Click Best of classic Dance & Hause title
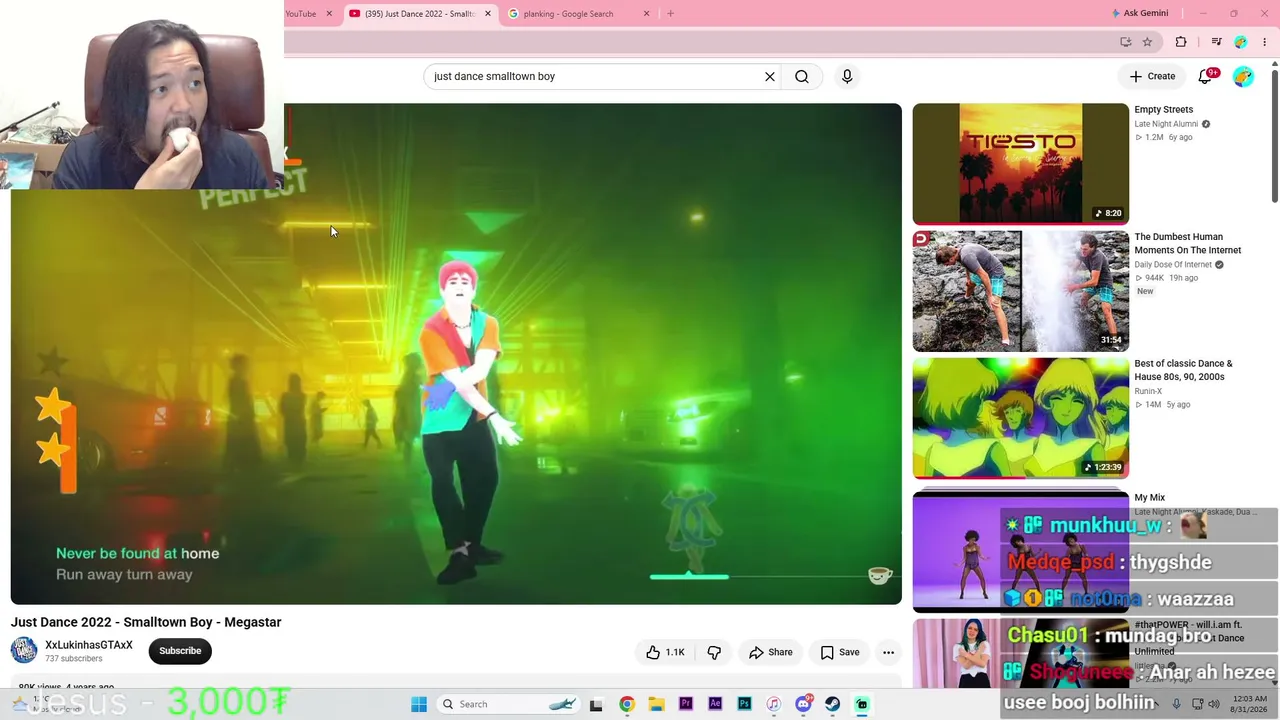 1183,370
